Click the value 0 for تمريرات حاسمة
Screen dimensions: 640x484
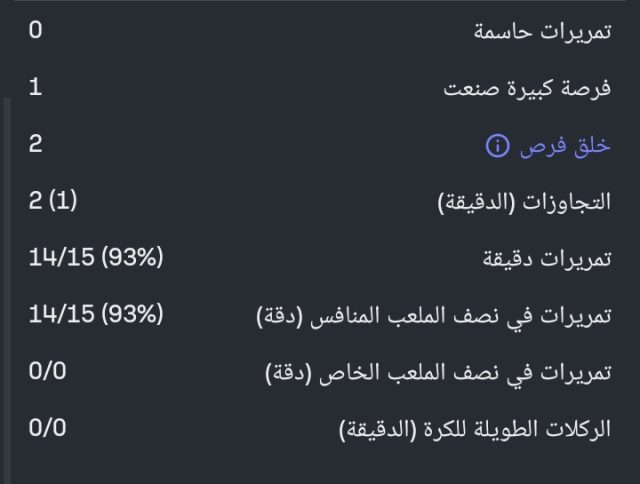36,31
